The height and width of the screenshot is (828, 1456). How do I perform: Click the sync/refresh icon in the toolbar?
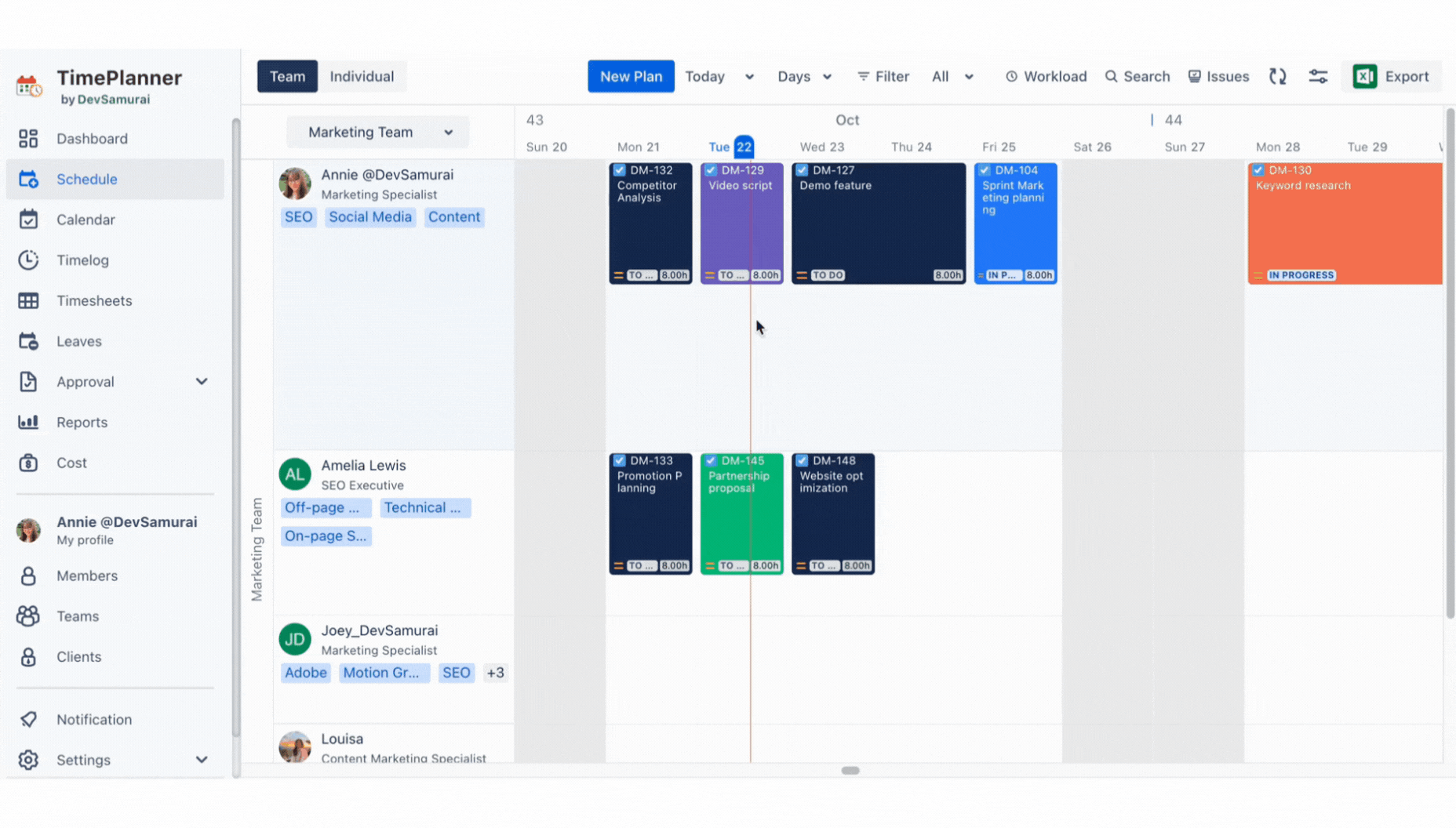tap(1277, 76)
